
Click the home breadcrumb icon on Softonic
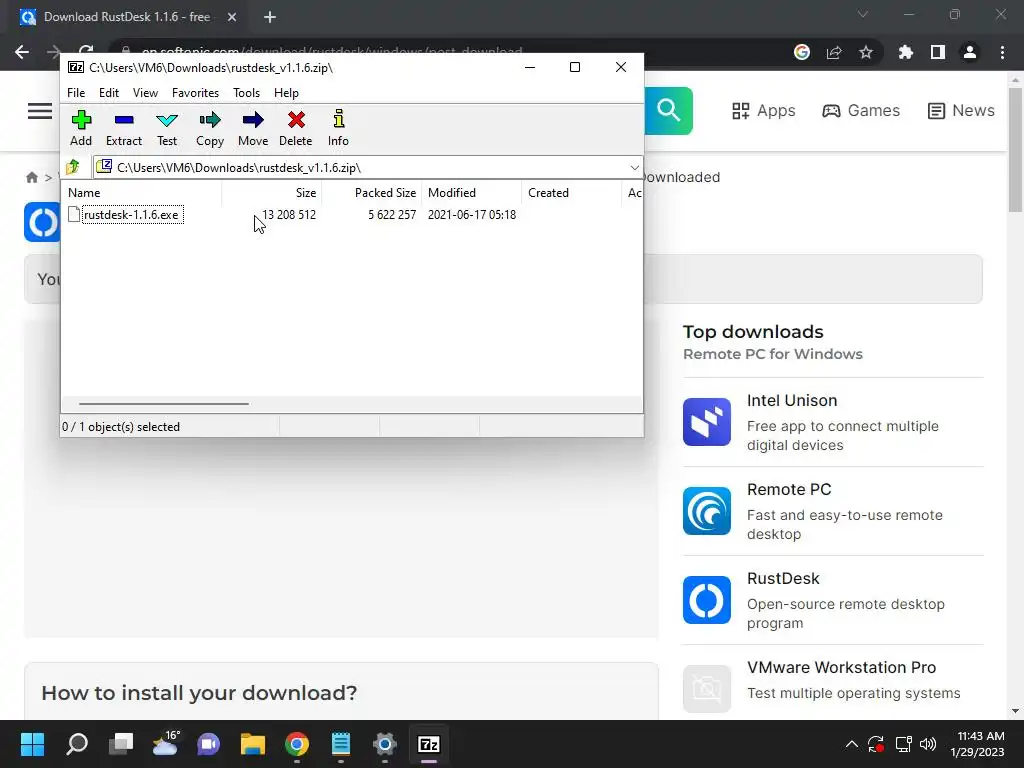32,178
